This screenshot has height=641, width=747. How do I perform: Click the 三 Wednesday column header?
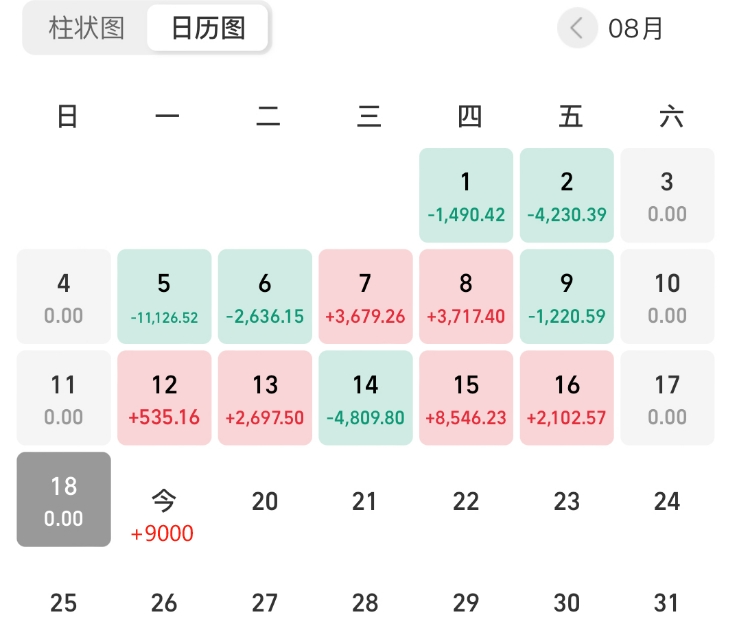click(x=369, y=116)
